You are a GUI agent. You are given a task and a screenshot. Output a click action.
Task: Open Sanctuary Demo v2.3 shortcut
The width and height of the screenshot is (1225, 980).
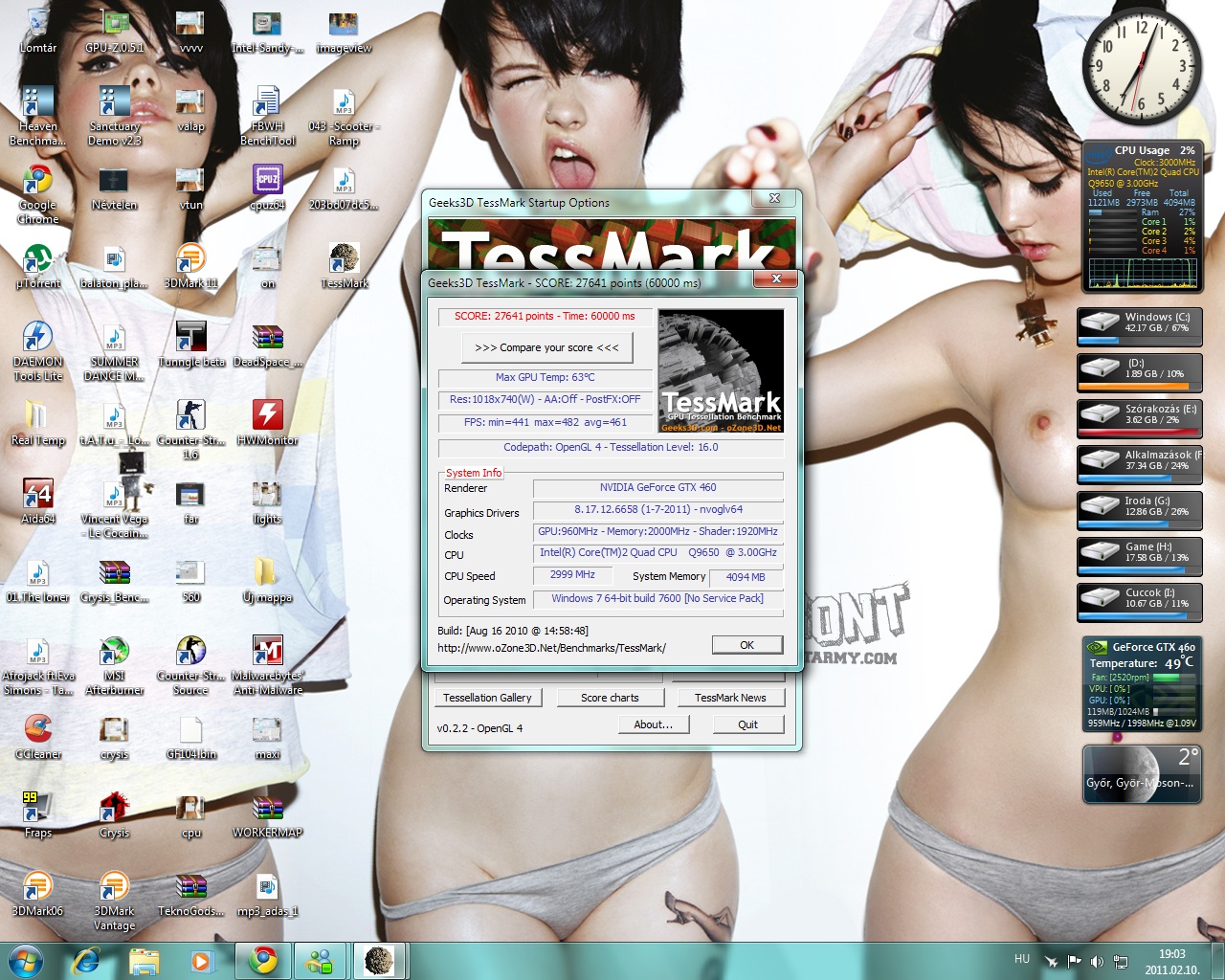coord(114,116)
